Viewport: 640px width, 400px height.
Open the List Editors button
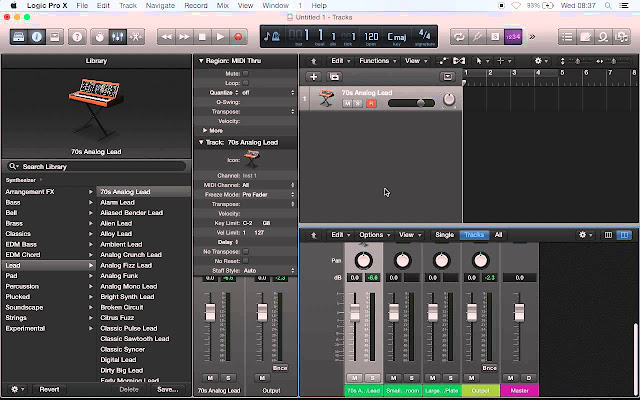567,37
